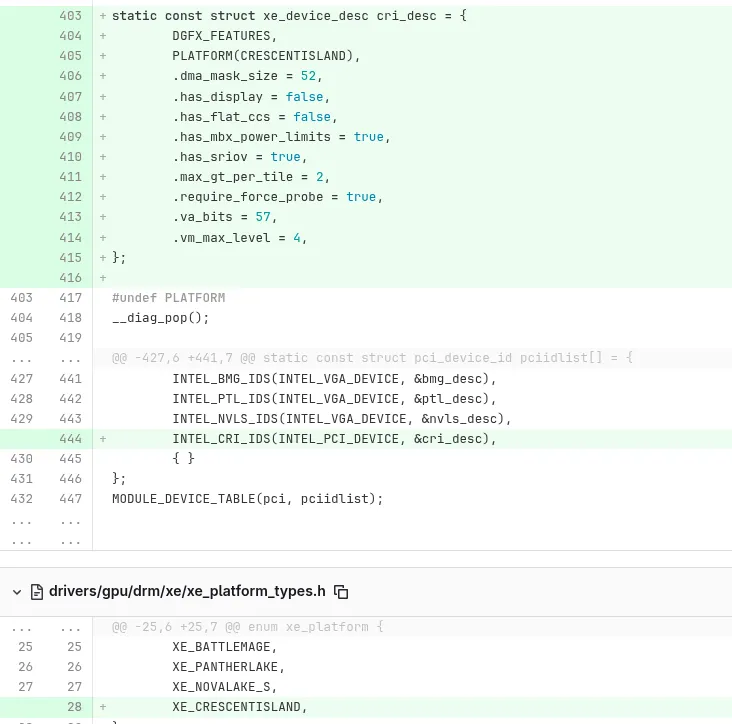Click line number 410 for .has_sriov

[70, 157]
